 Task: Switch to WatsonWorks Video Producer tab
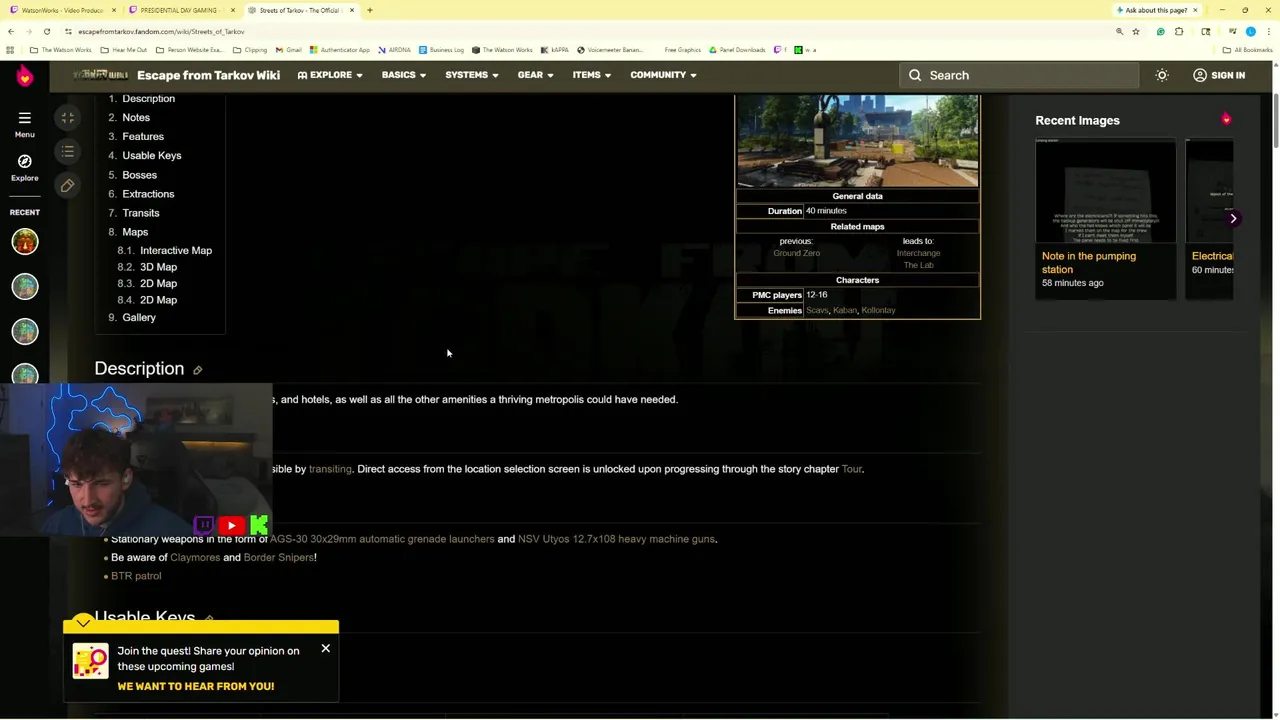pyautogui.click(x=62, y=10)
